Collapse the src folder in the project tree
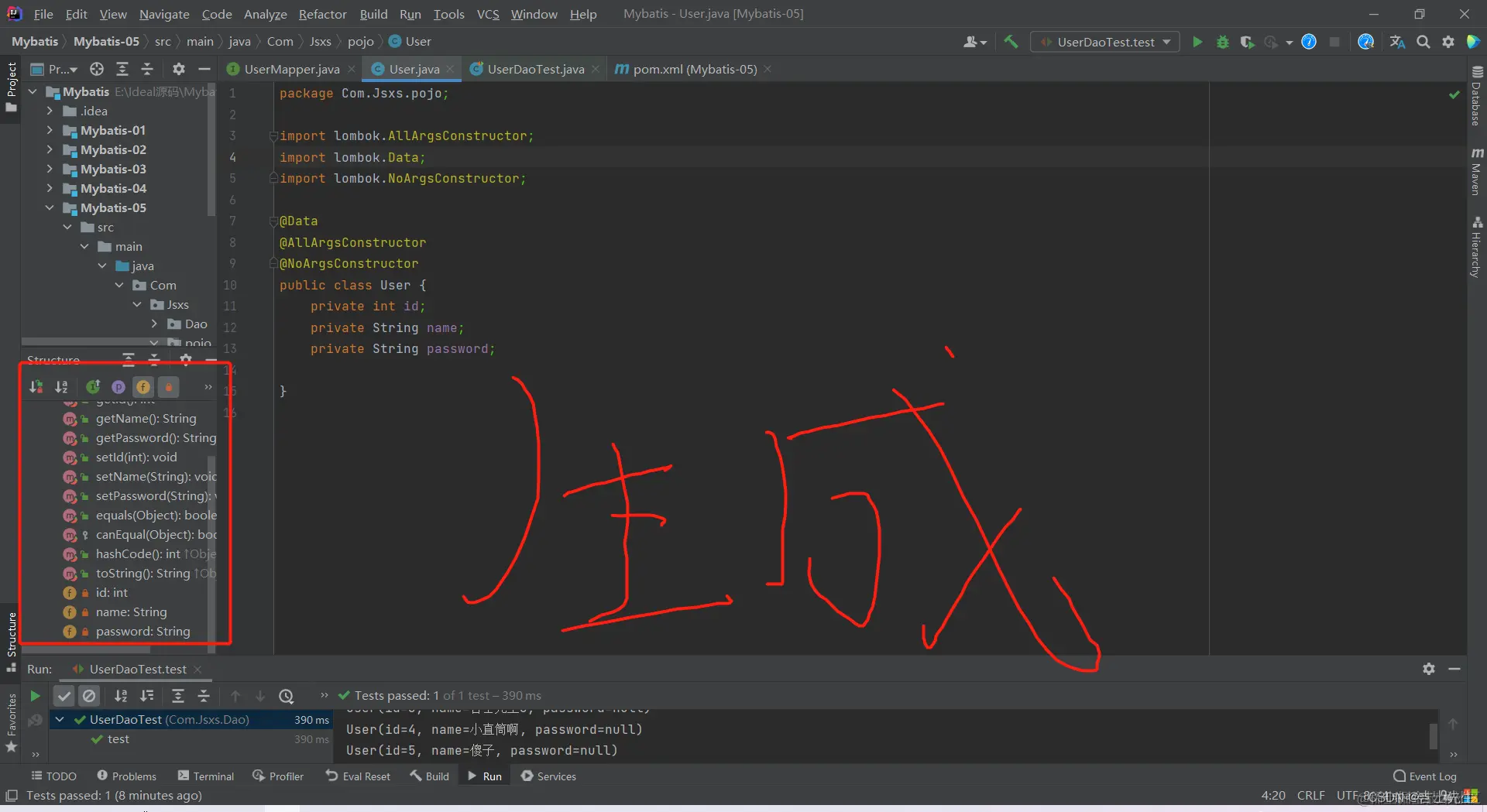The image size is (1487, 812). pos(68,227)
